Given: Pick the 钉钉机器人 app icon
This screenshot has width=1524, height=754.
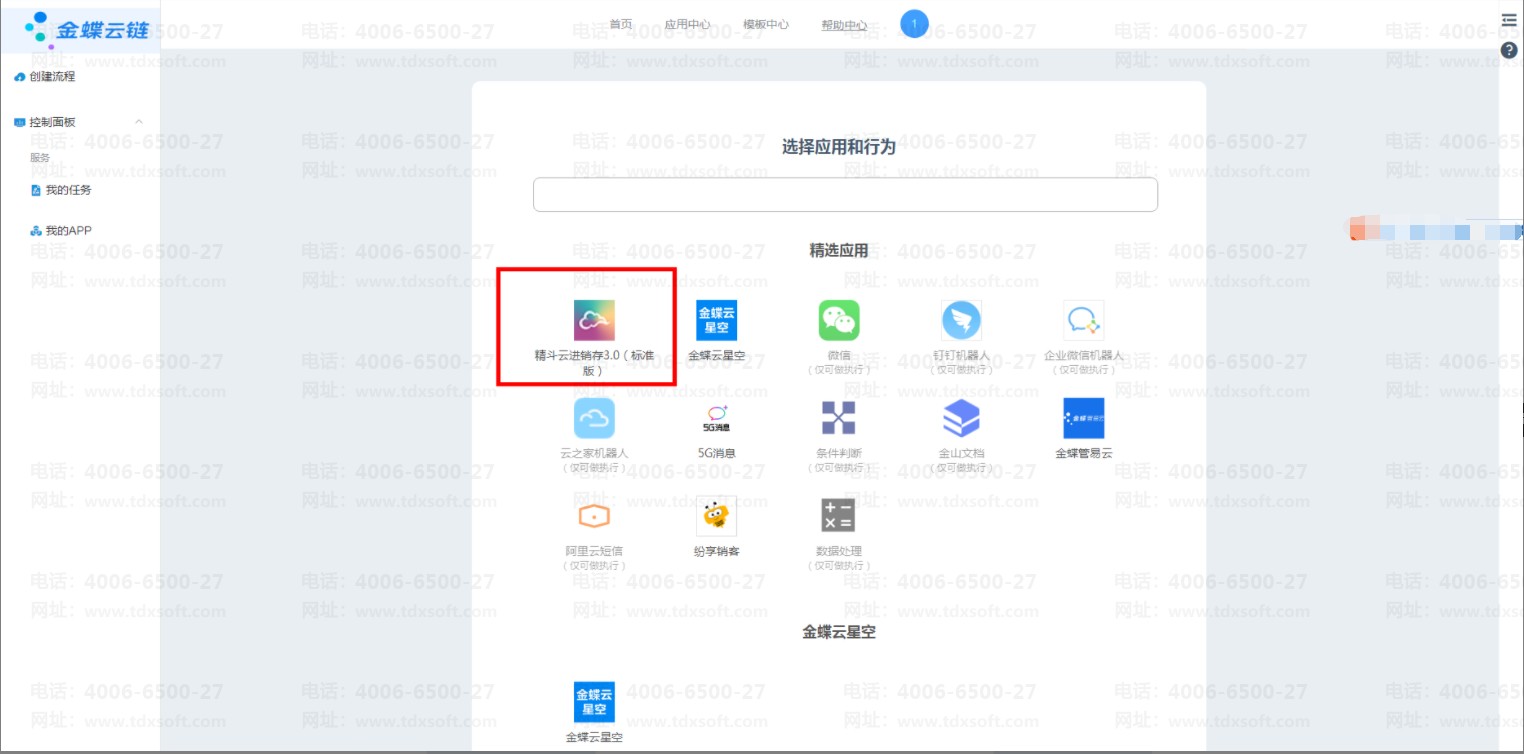Looking at the screenshot, I should pyautogui.click(x=961, y=320).
